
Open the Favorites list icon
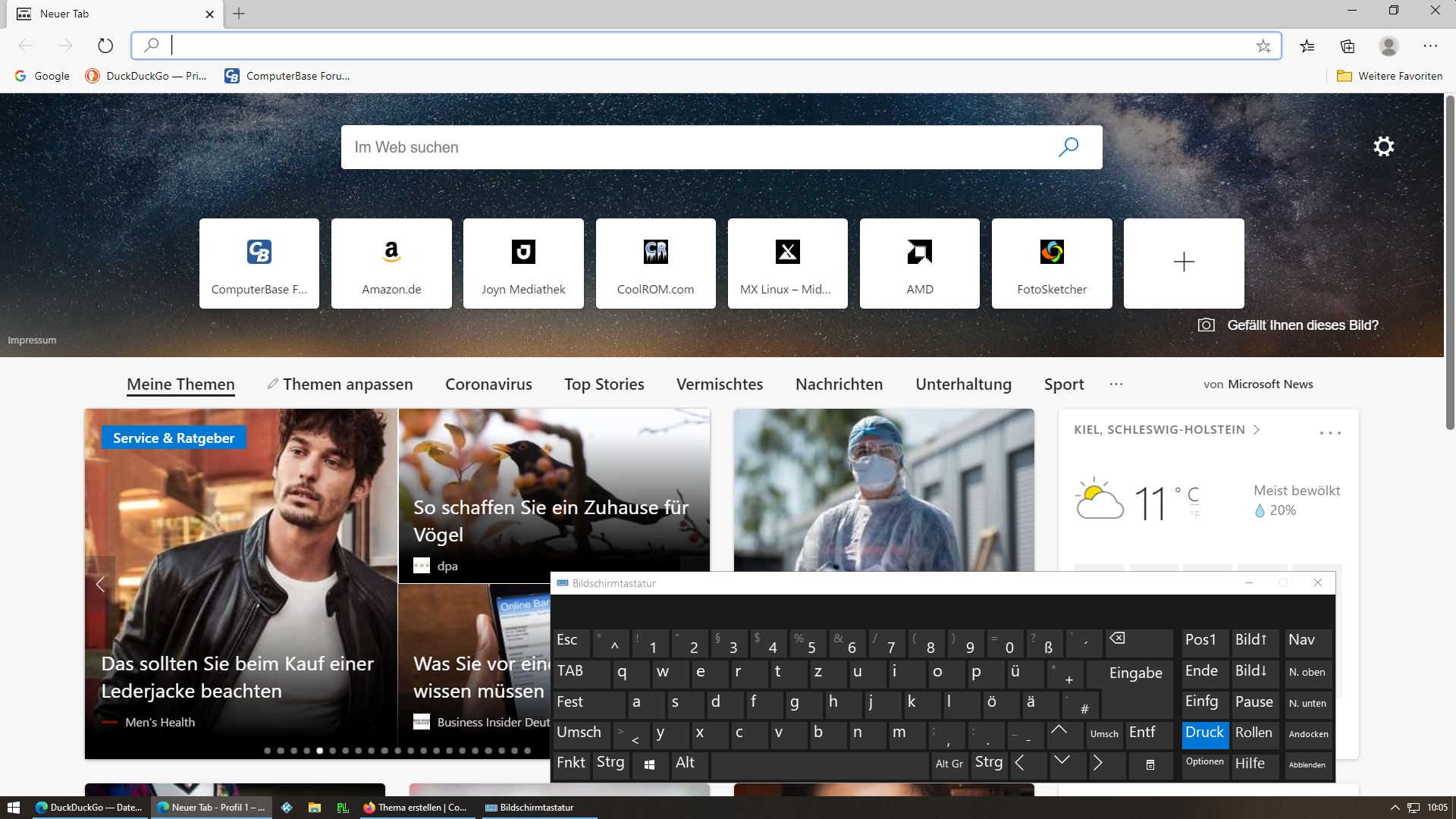tap(1307, 45)
